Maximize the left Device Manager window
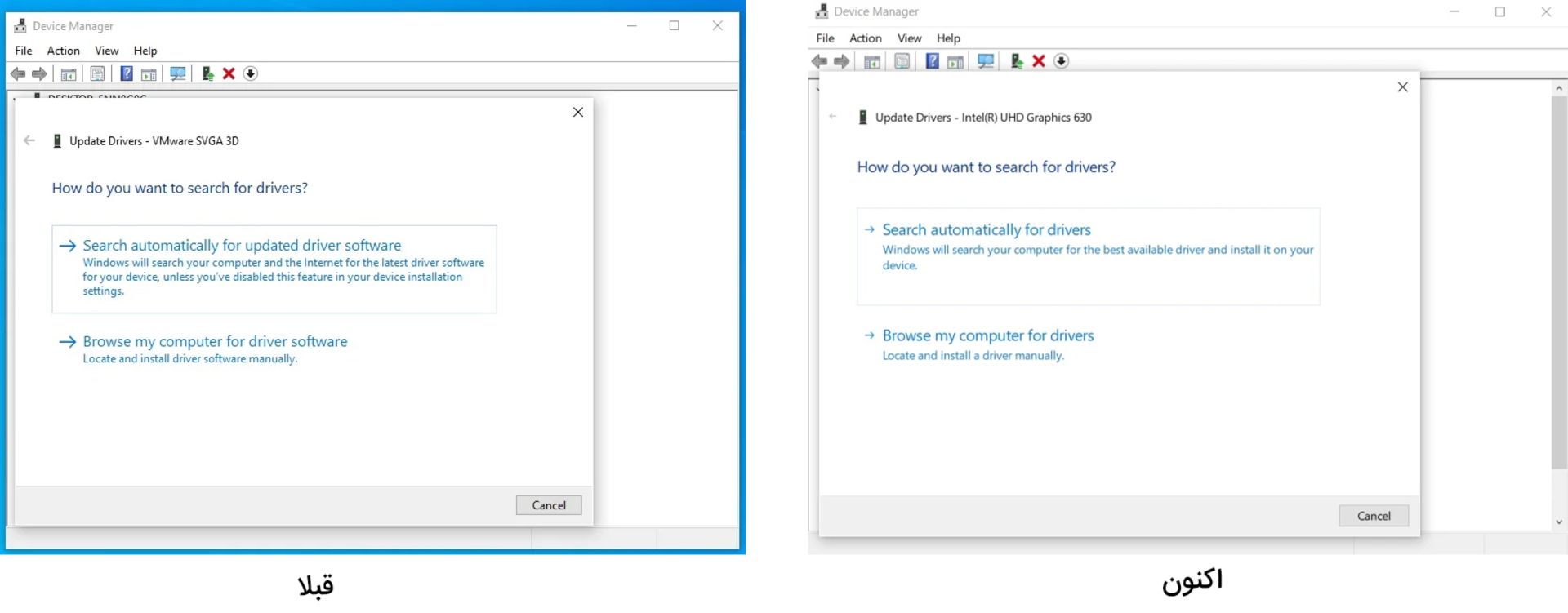This screenshot has width=1568, height=613. pos(675,25)
